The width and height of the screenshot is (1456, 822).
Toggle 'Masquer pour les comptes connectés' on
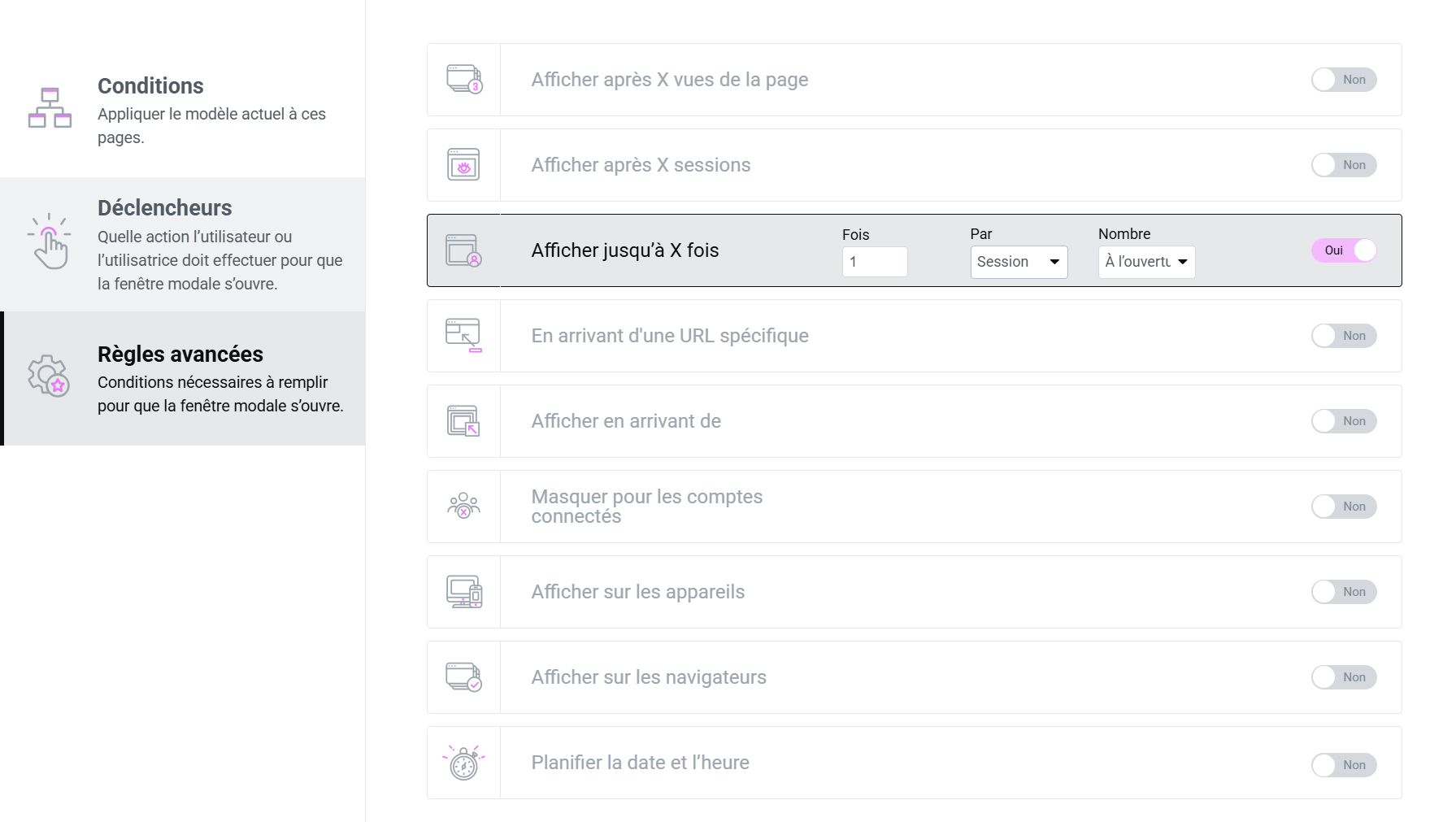(1343, 507)
